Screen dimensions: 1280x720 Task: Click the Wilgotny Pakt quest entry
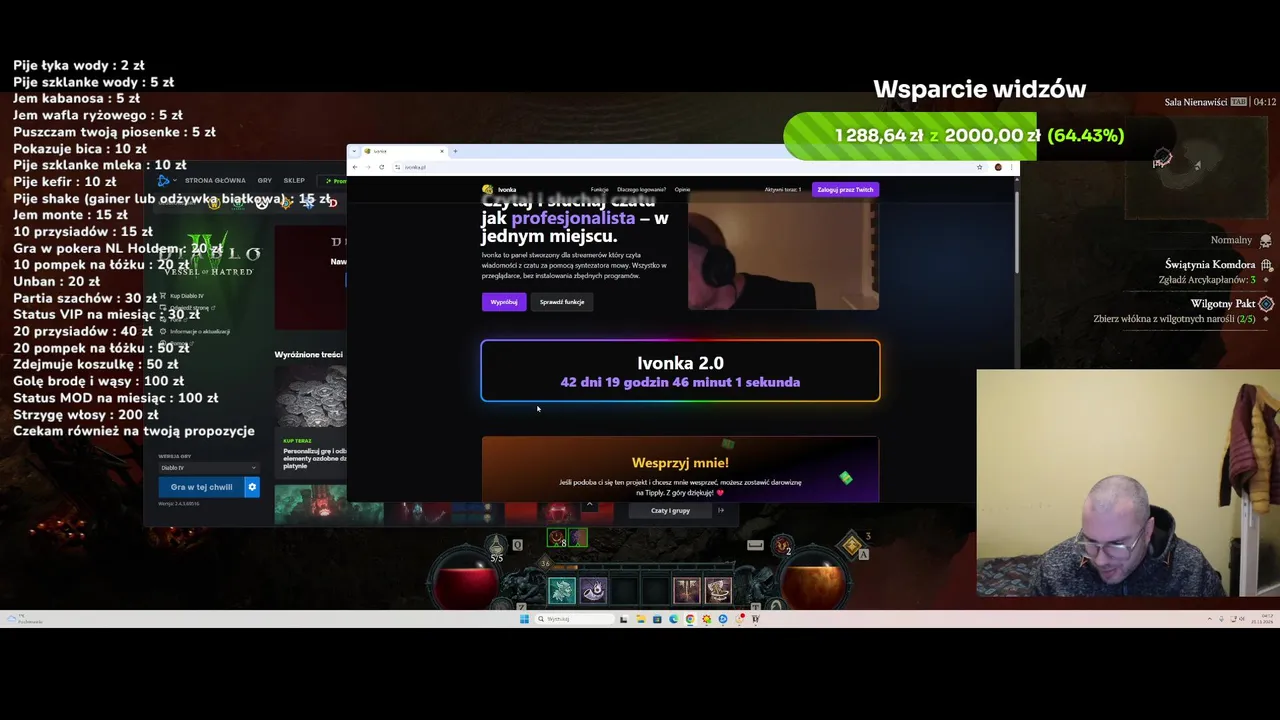[x=1184, y=311]
